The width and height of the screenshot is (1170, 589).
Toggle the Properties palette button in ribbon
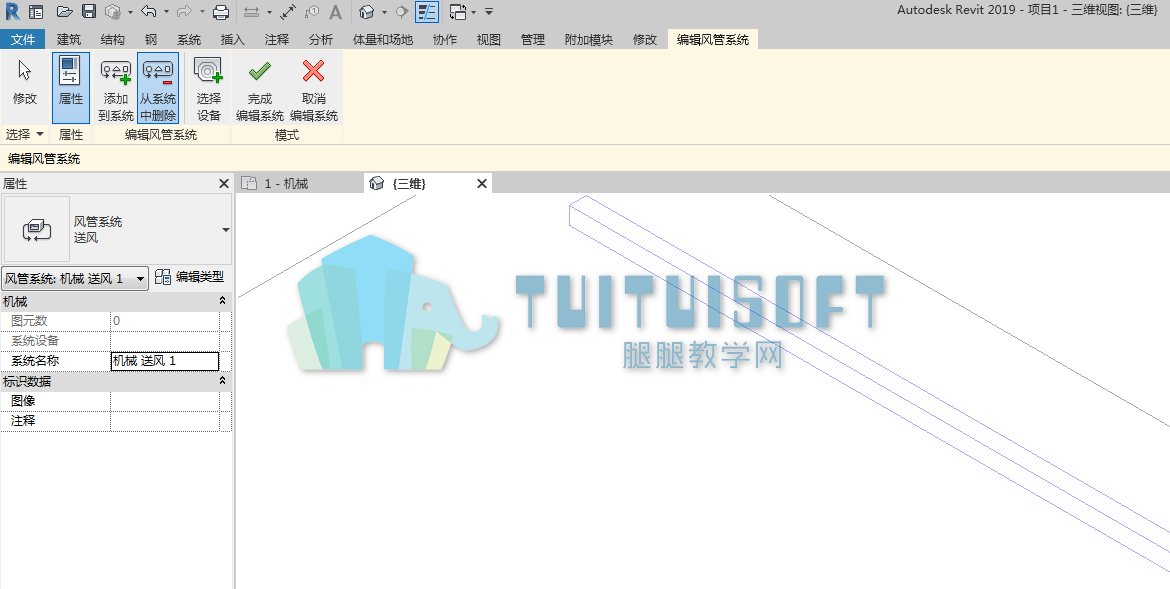click(x=71, y=88)
